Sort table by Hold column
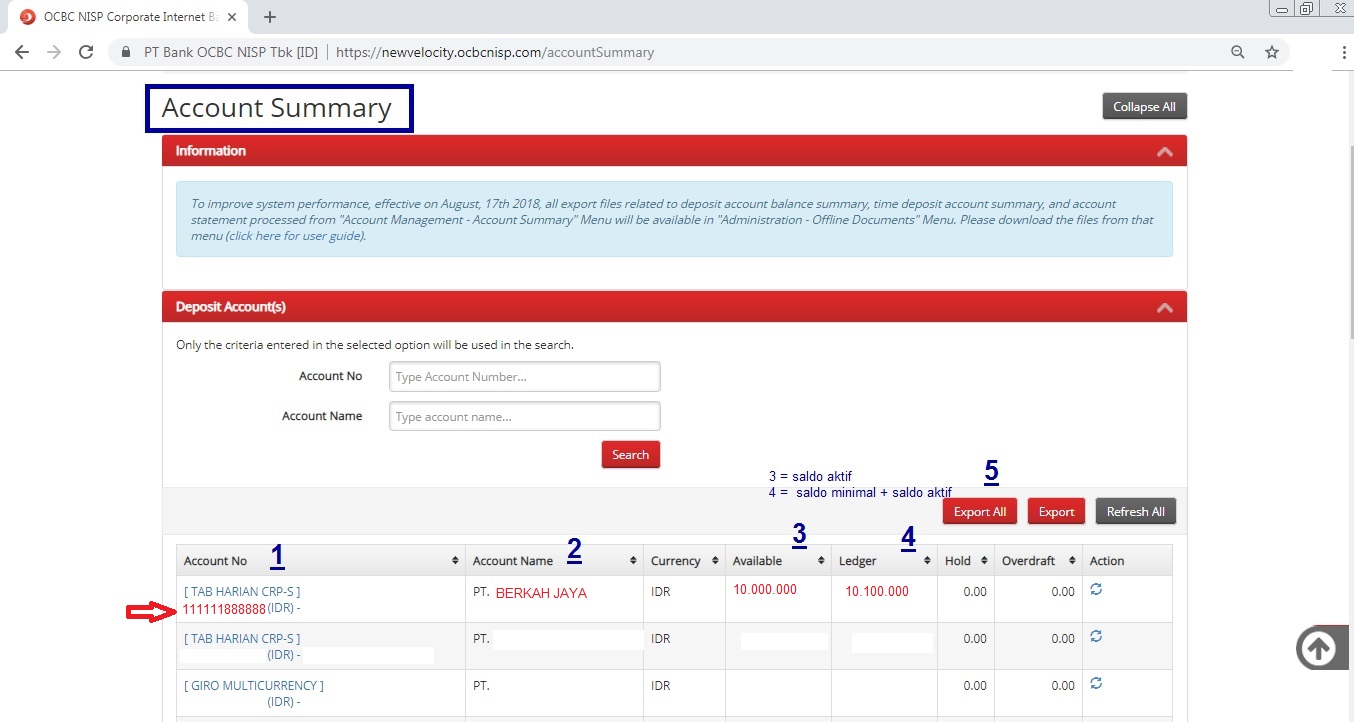This screenshot has width=1354, height=722. point(984,561)
